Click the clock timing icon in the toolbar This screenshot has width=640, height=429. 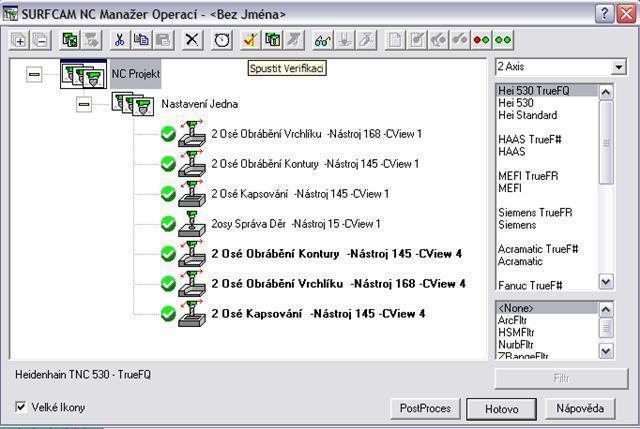(222, 40)
